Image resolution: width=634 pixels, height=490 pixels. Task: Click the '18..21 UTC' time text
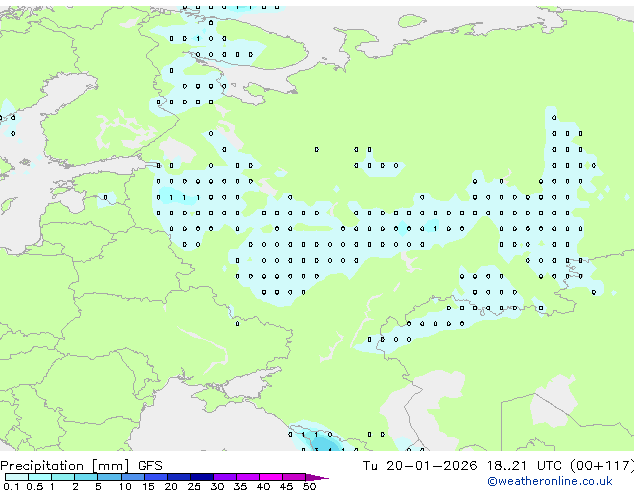[524, 466]
